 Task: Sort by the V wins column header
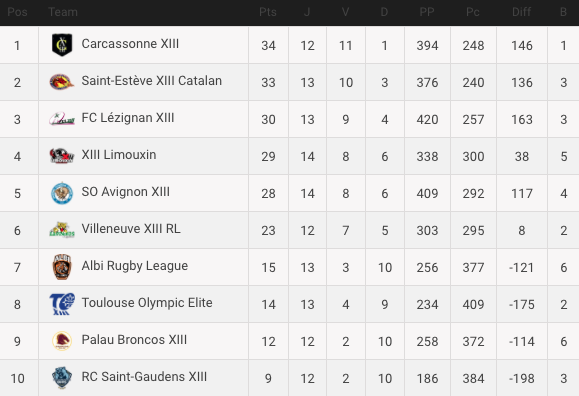click(345, 12)
